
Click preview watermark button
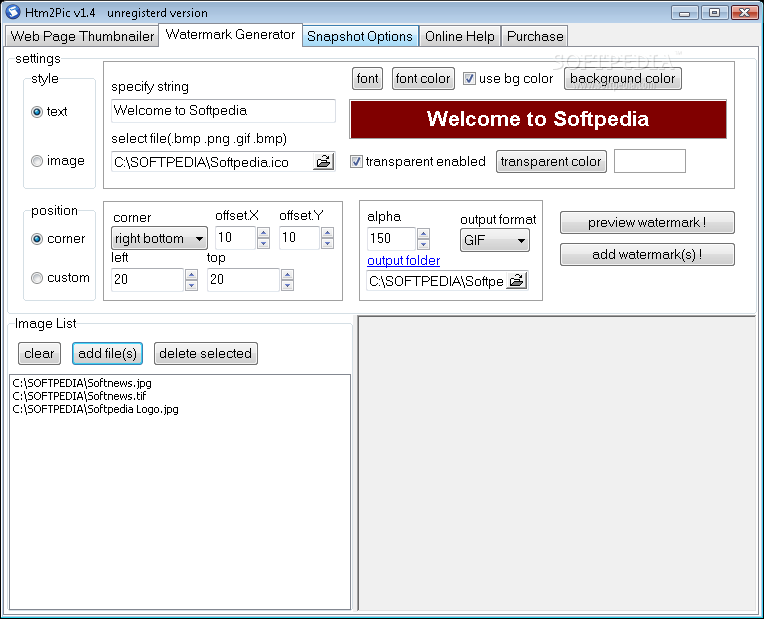point(647,222)
